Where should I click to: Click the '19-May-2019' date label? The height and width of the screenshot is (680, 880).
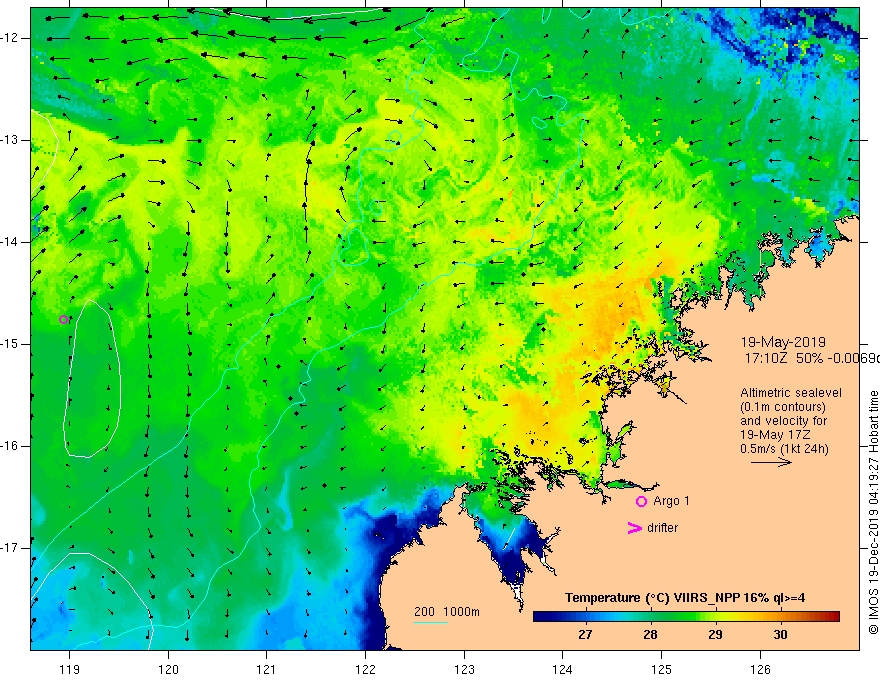pos(783,342)
